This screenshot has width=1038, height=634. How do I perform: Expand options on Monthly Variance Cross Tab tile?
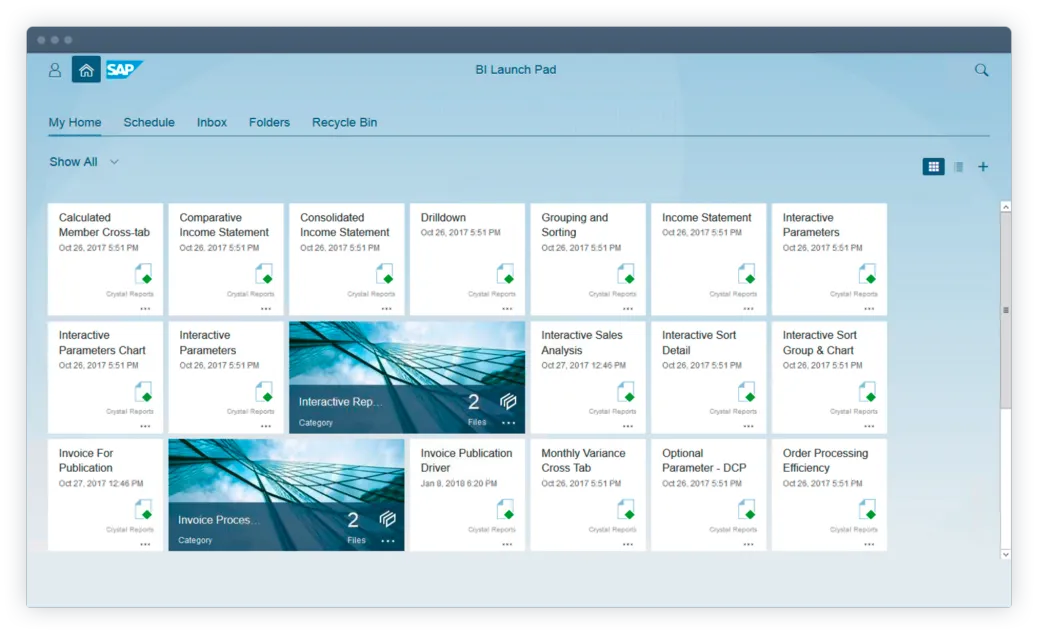[627, 545]
